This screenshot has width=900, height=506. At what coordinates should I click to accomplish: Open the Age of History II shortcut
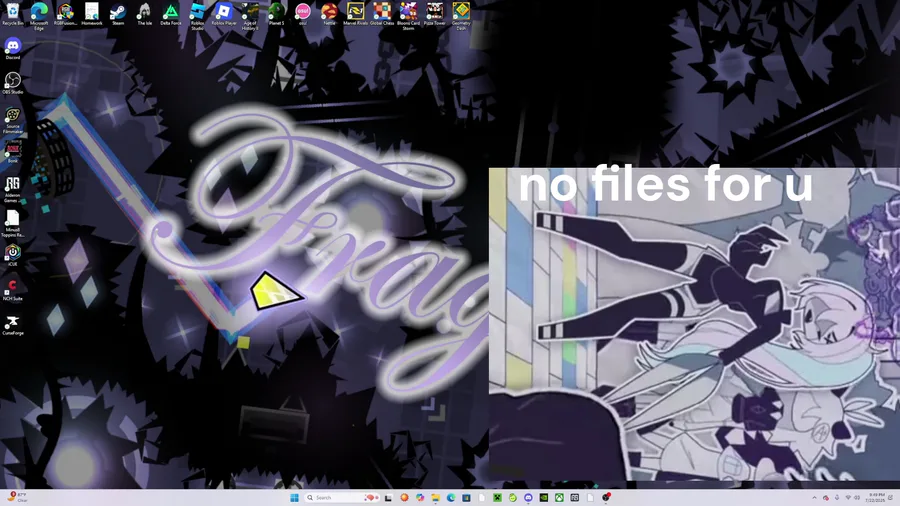pyautogui.click(x=250, y=14)
